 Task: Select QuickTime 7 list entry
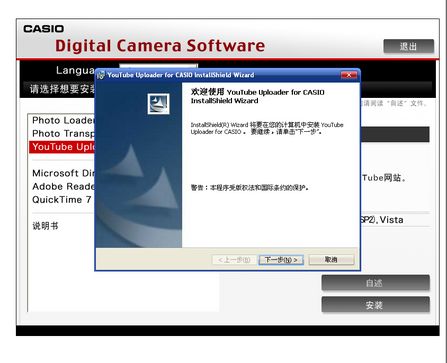[62, 200]
